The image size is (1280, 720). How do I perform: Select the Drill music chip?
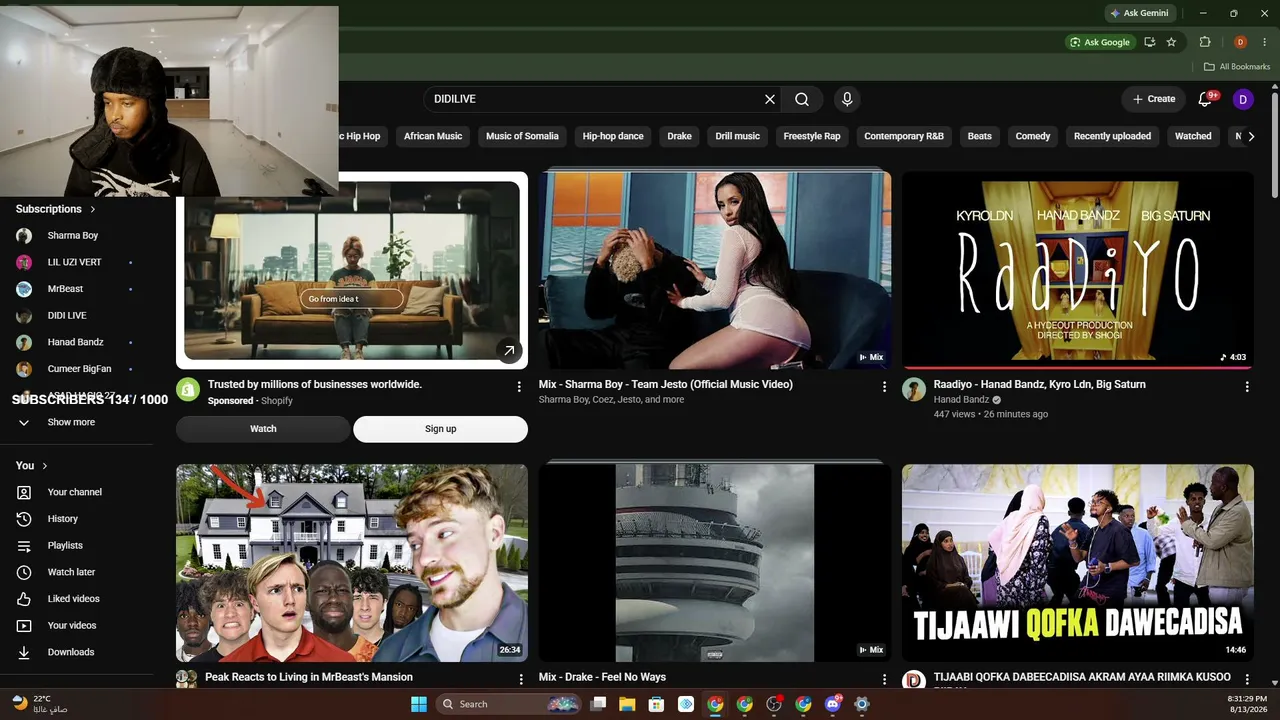[738, 136]
